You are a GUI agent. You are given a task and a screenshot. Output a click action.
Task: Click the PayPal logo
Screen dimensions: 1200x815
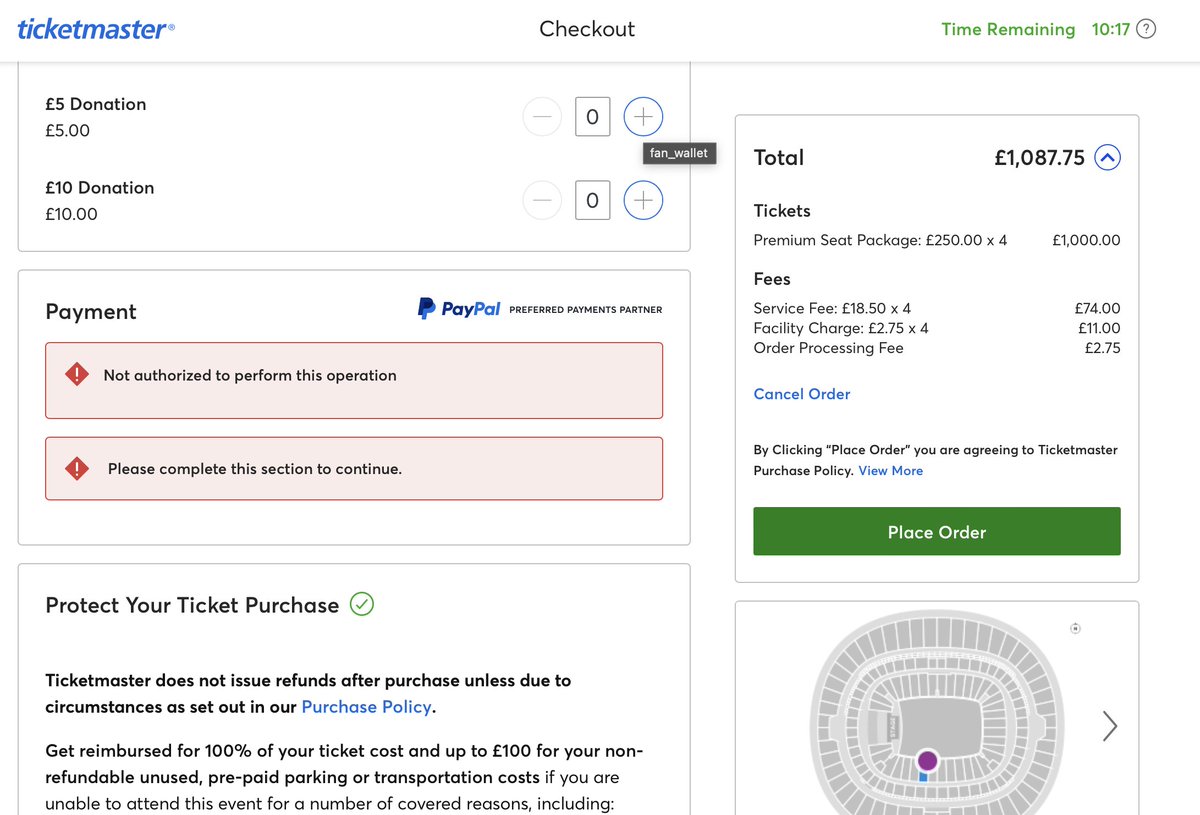tap(459, 309)
